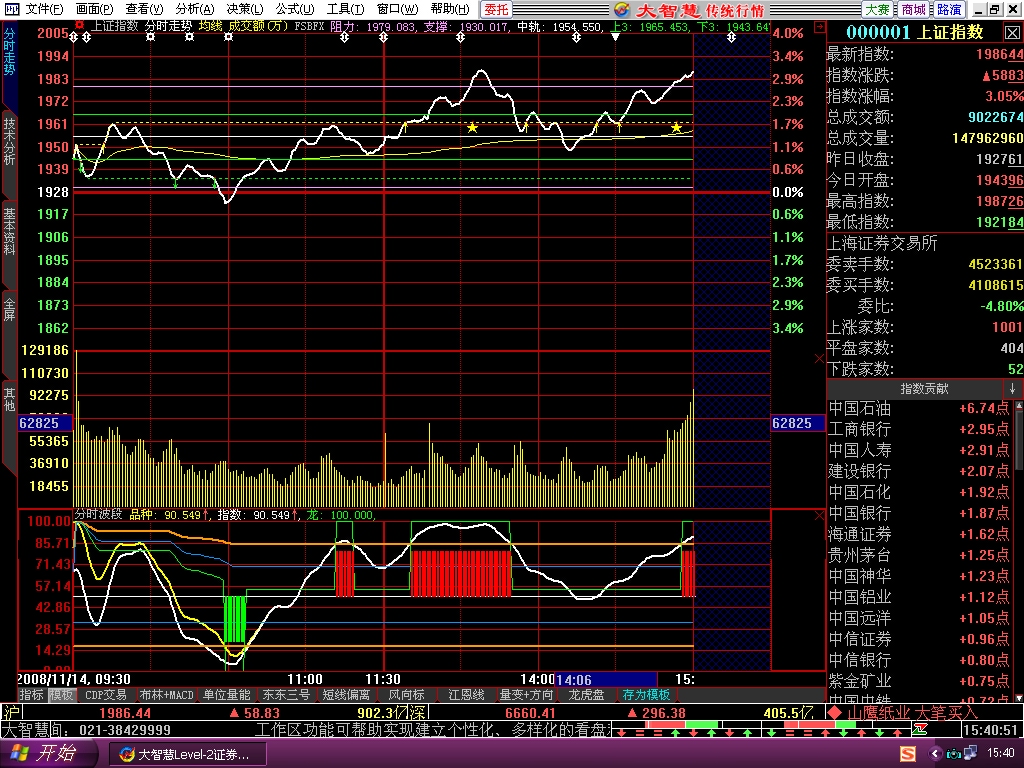1024x768 pixels.
Task: Click the down arrow beside 指数贡献 header
Action: (x=1012, y=389)
